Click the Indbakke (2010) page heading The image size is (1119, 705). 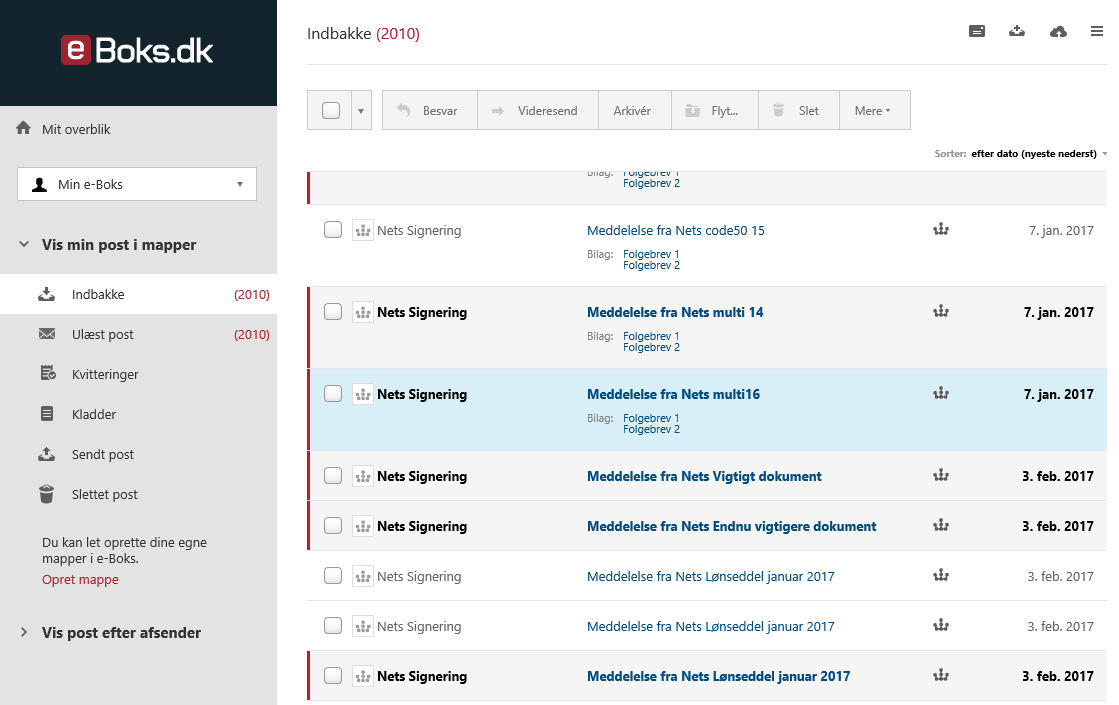[363, 34]
